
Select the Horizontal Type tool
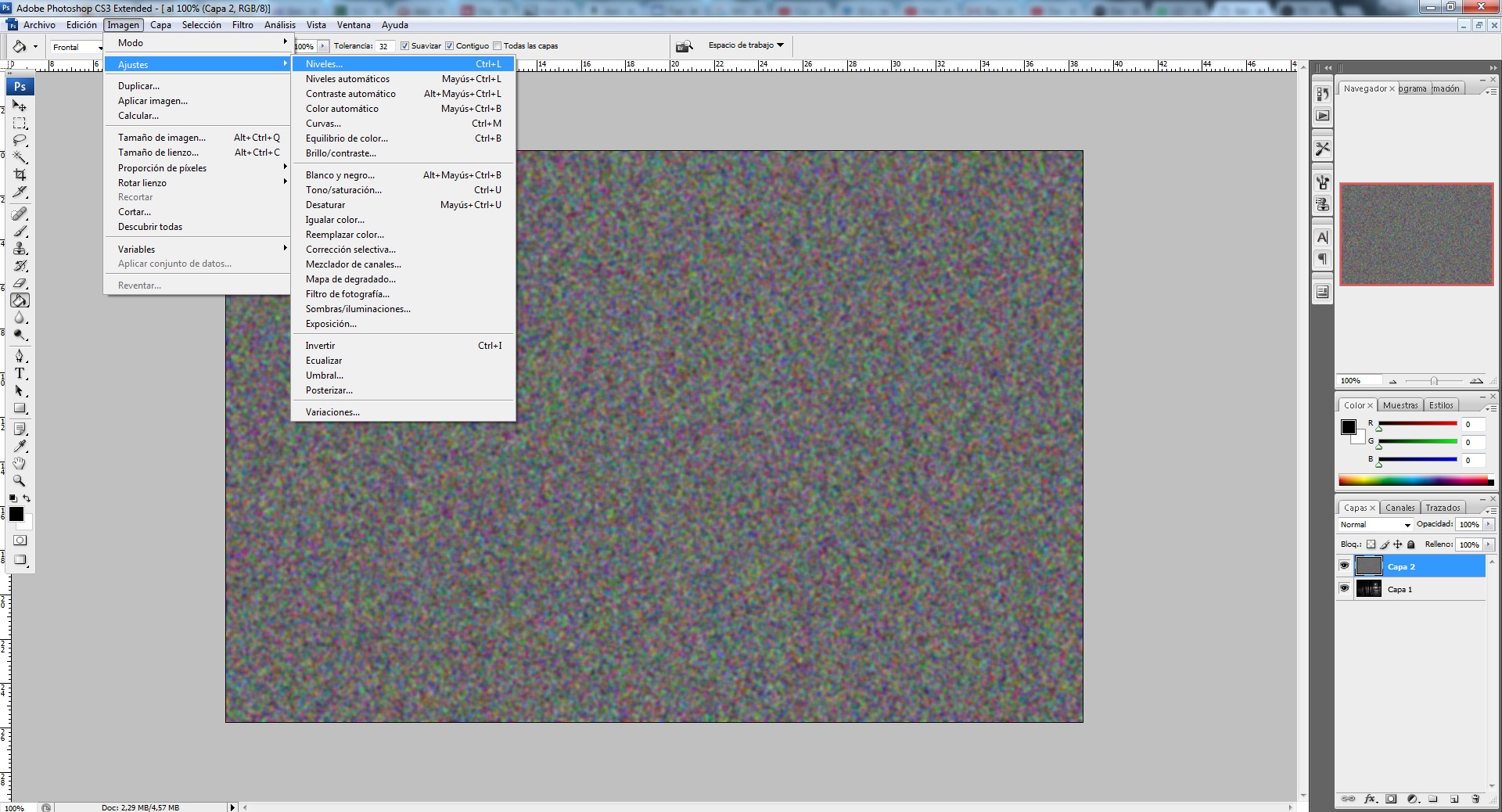click(20, 374)
